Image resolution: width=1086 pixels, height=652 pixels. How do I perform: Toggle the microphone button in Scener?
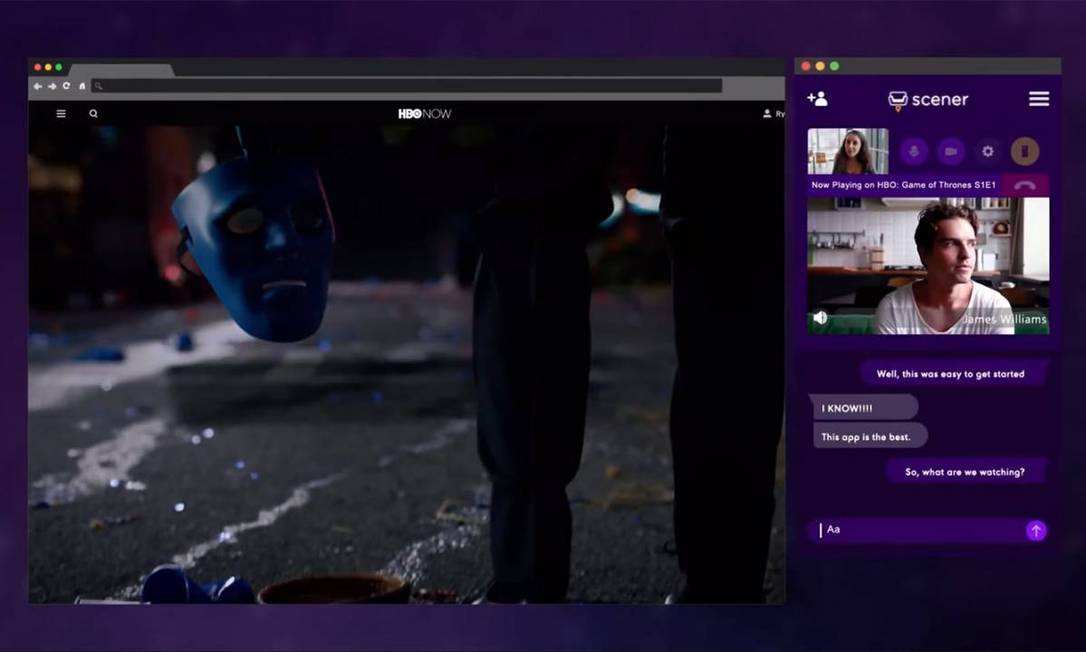click(x=913, y=151)
